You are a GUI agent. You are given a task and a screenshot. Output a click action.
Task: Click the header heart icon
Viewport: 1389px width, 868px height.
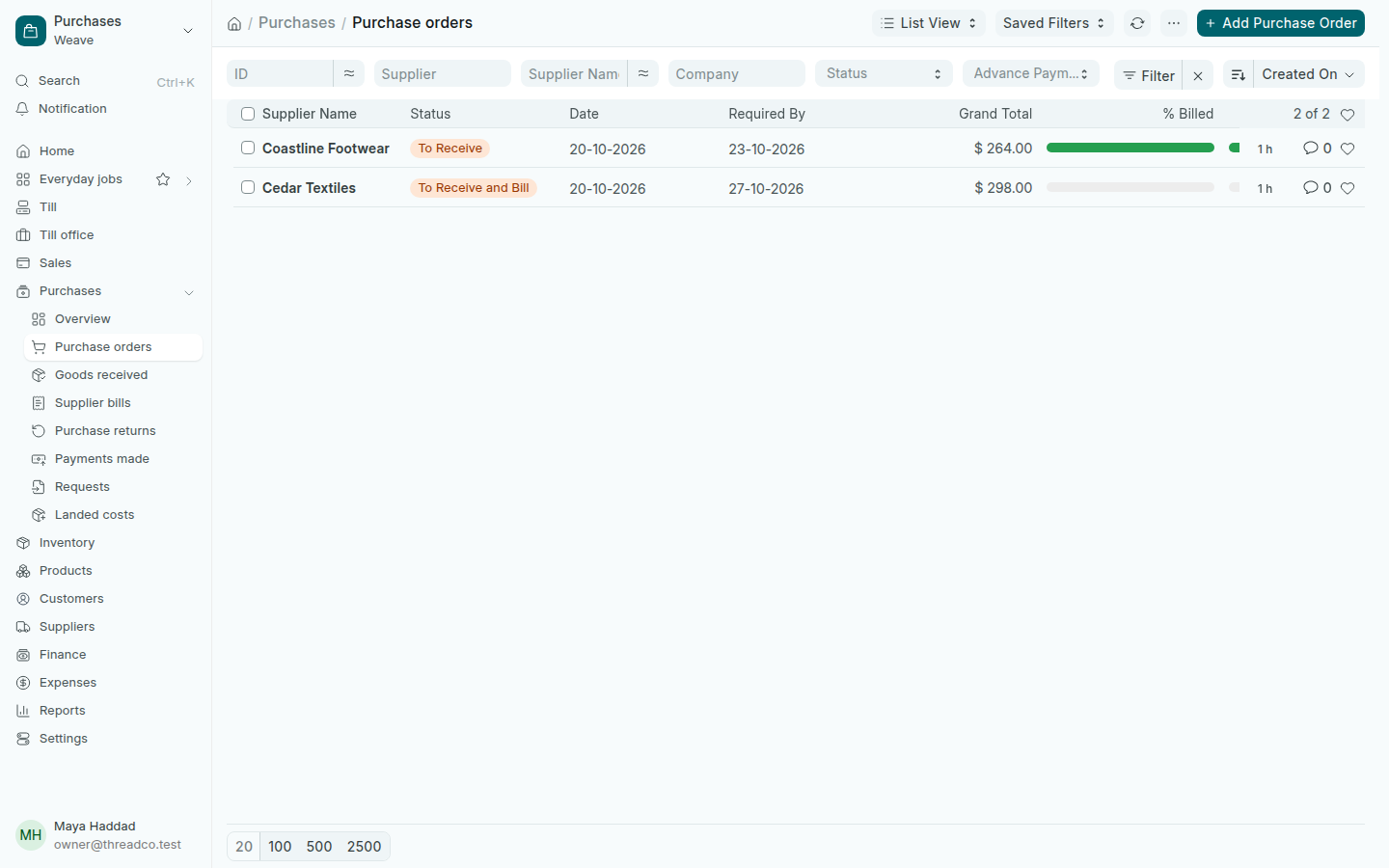1348,115
